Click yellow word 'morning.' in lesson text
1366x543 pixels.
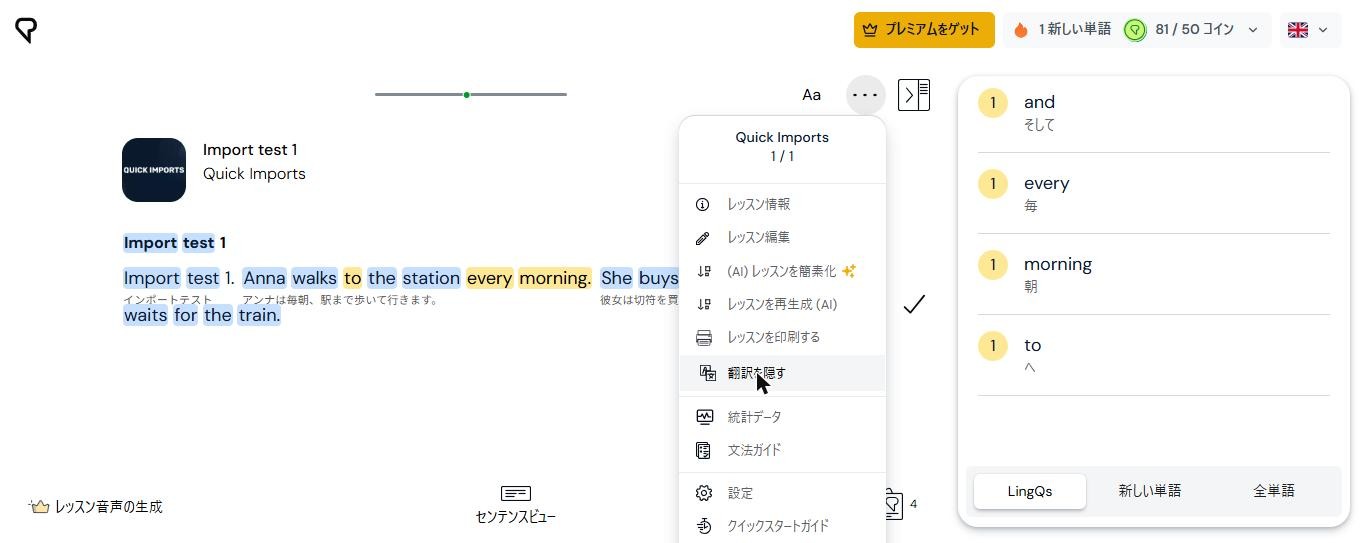(x=555, y=278)
